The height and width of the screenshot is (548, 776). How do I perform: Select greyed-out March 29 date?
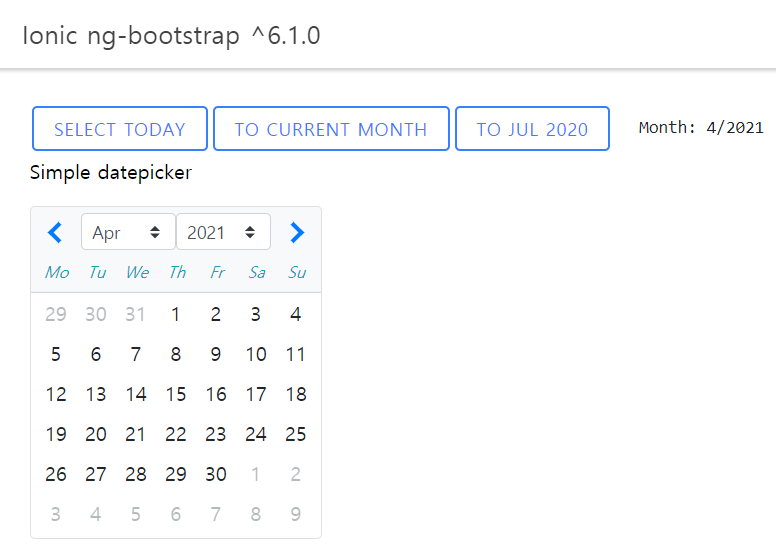[x=55, y=314]
